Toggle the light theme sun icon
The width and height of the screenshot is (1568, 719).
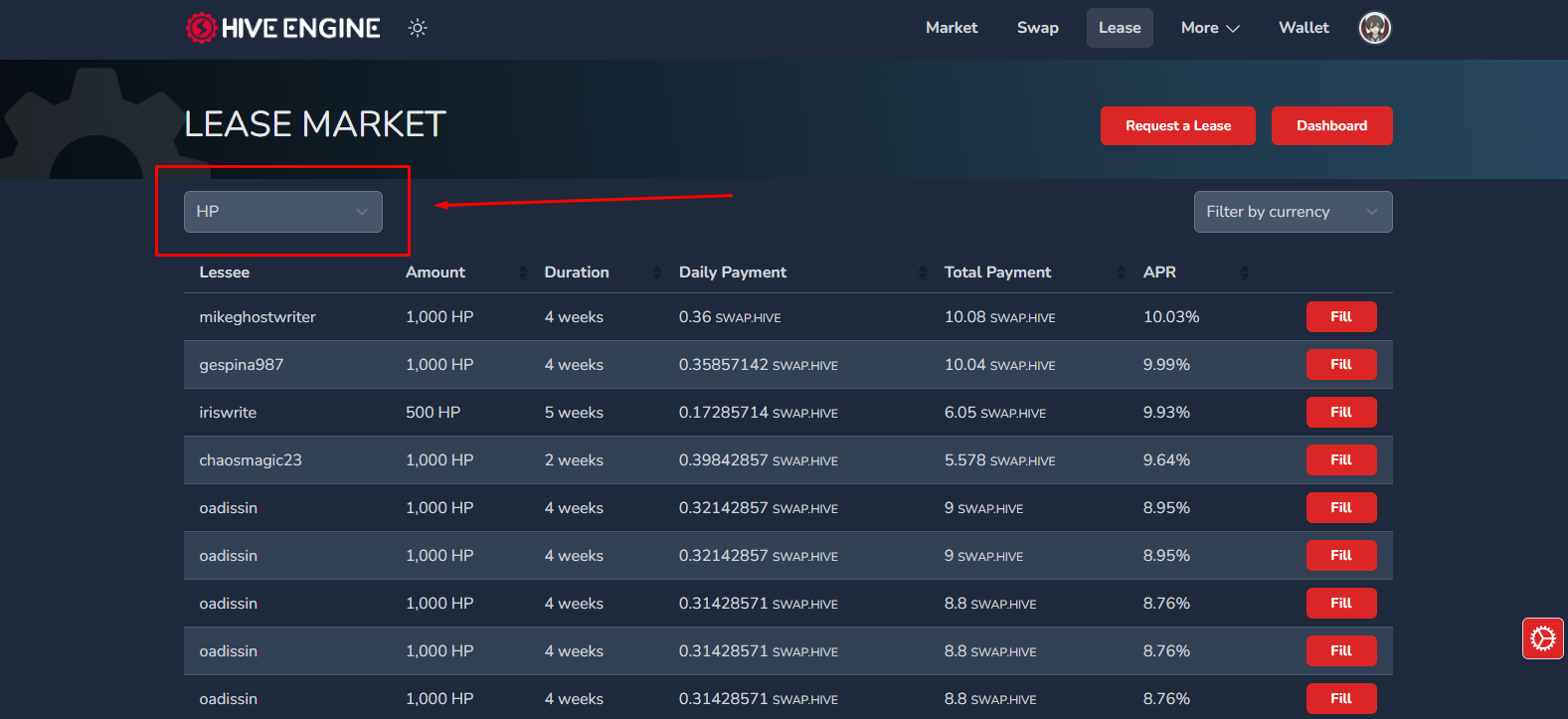(418, 28)
